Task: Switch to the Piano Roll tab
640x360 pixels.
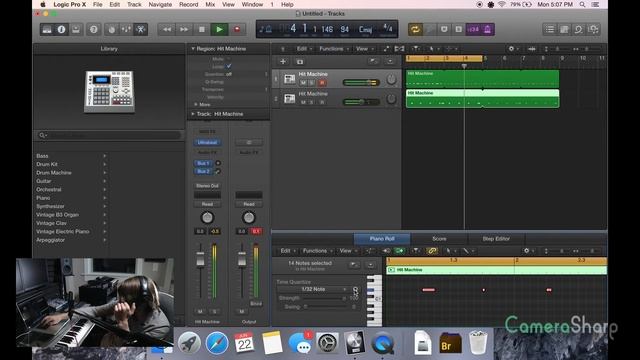Action: tap(382, 238)
